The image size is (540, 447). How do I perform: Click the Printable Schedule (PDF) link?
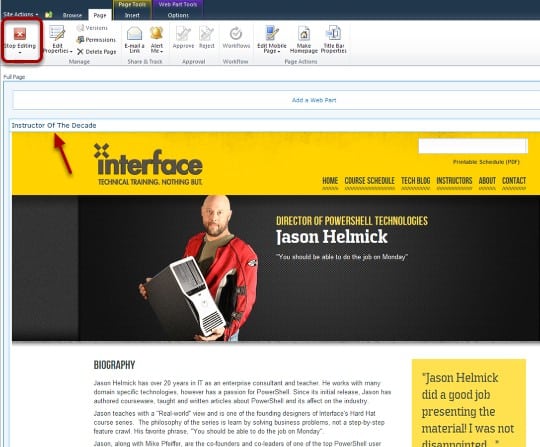(486, 162)
